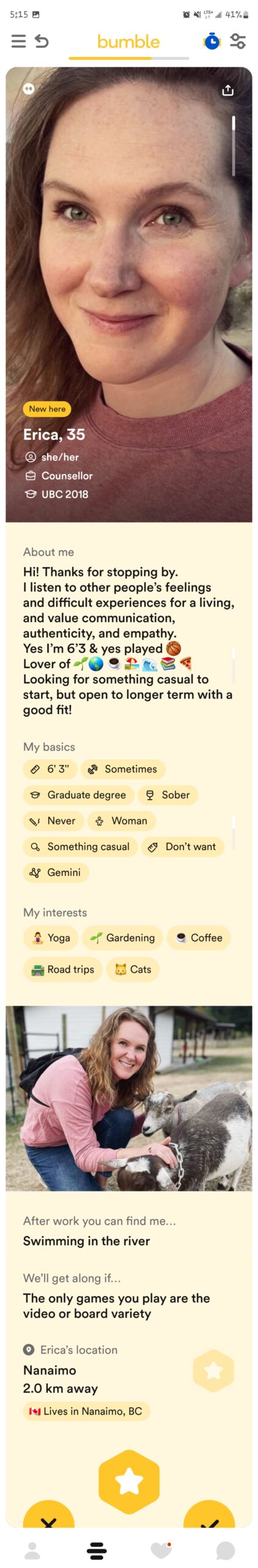Open the filter settings sliders icon

click(238, 41)
